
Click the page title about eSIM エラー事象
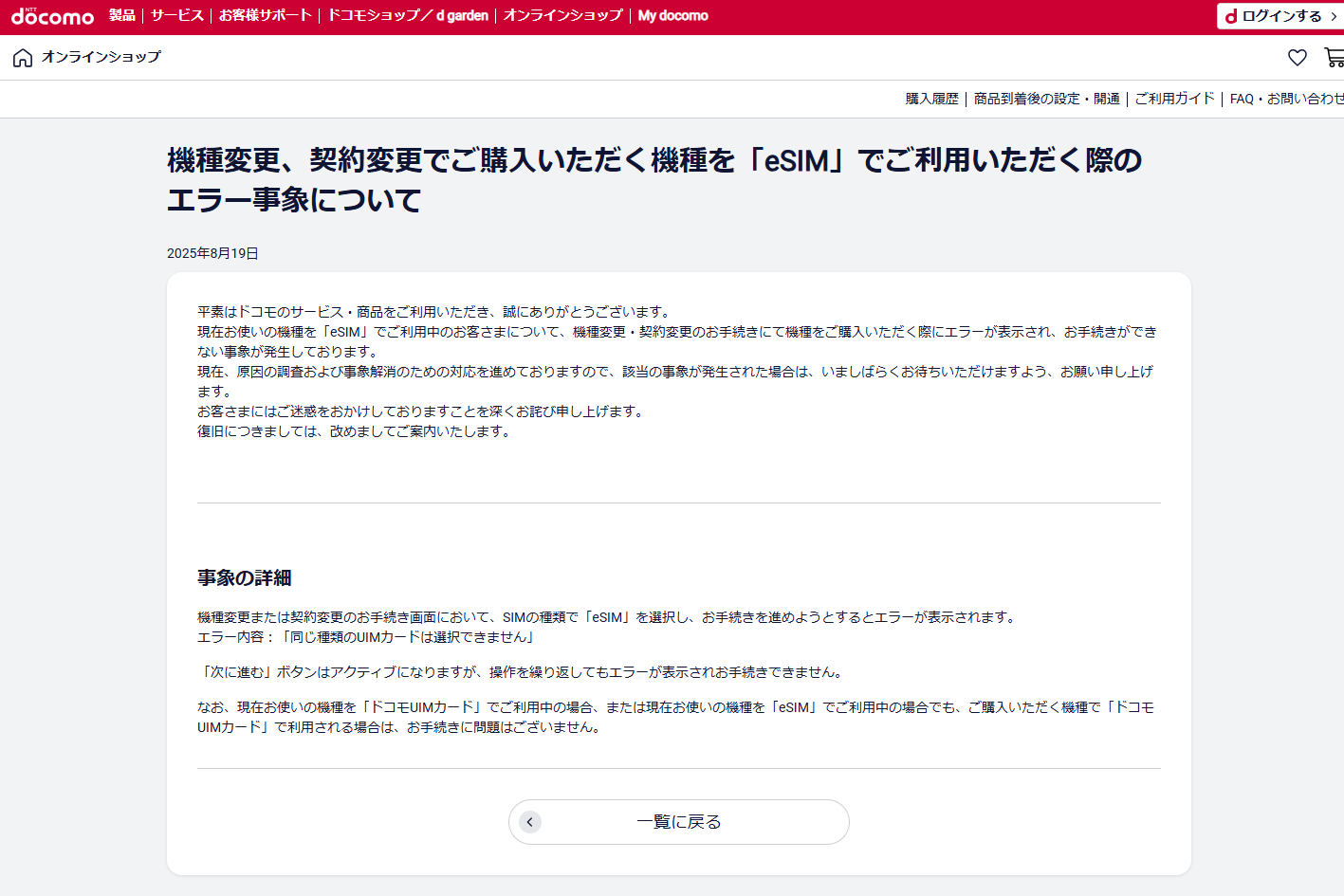[x=654, y=180]
